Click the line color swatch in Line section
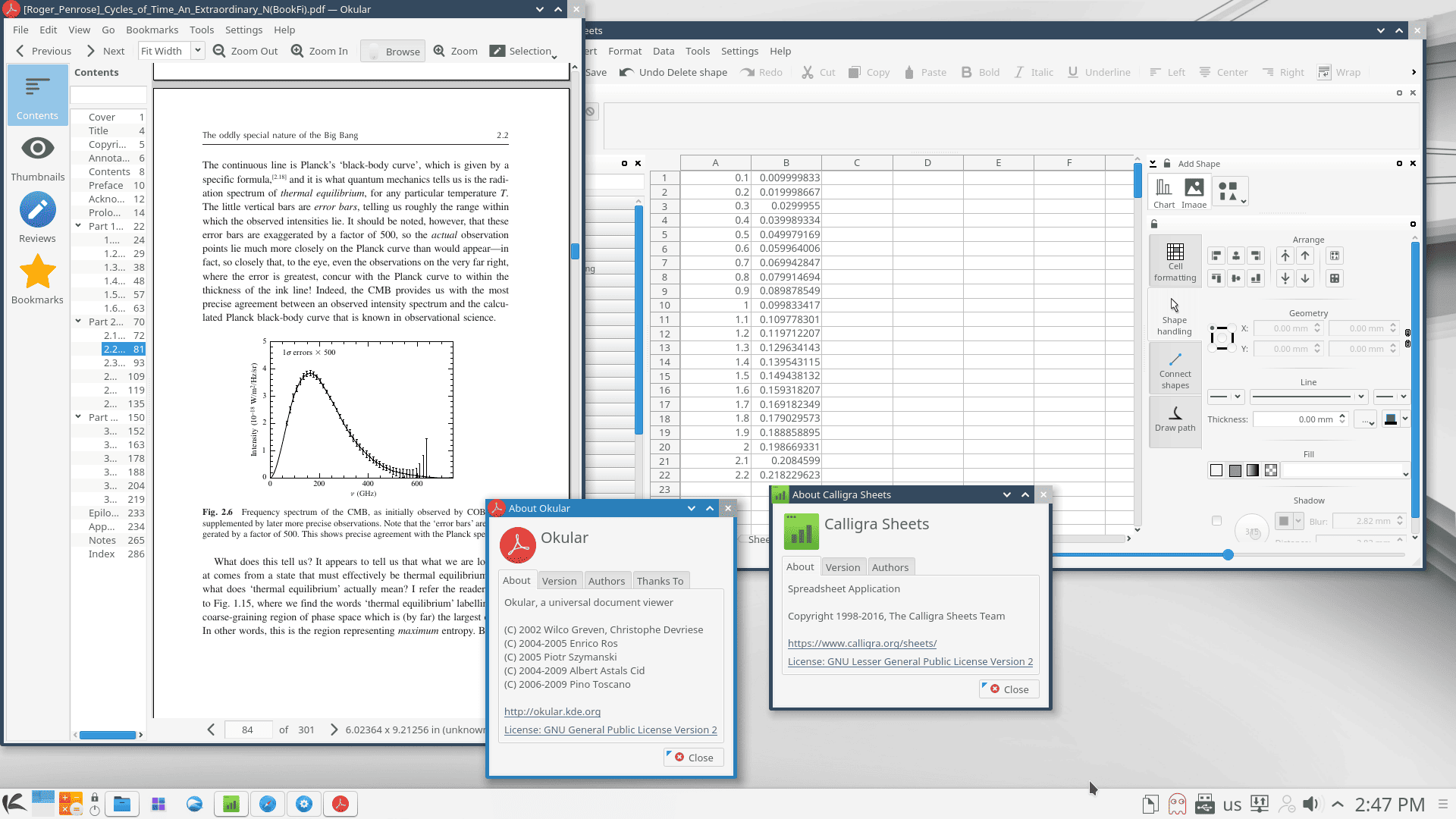This screenshot has width=1456, height=819. coord(1391,419)
